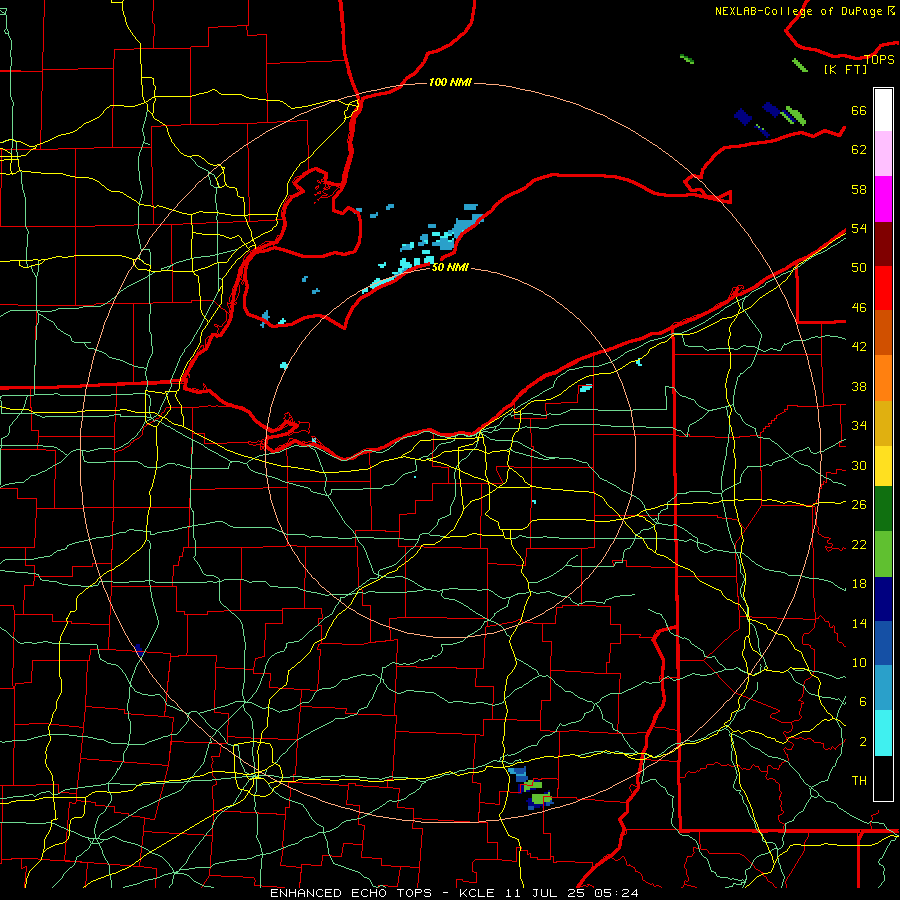Pick the navy blue legend band
This screenshot has width=900, height=900.
[x=883, y=599]
